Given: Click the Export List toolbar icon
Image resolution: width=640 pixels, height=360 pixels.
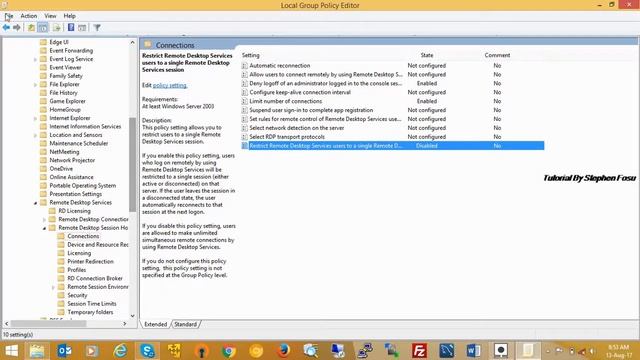Looking at the screenshot, I should [57, 27].
